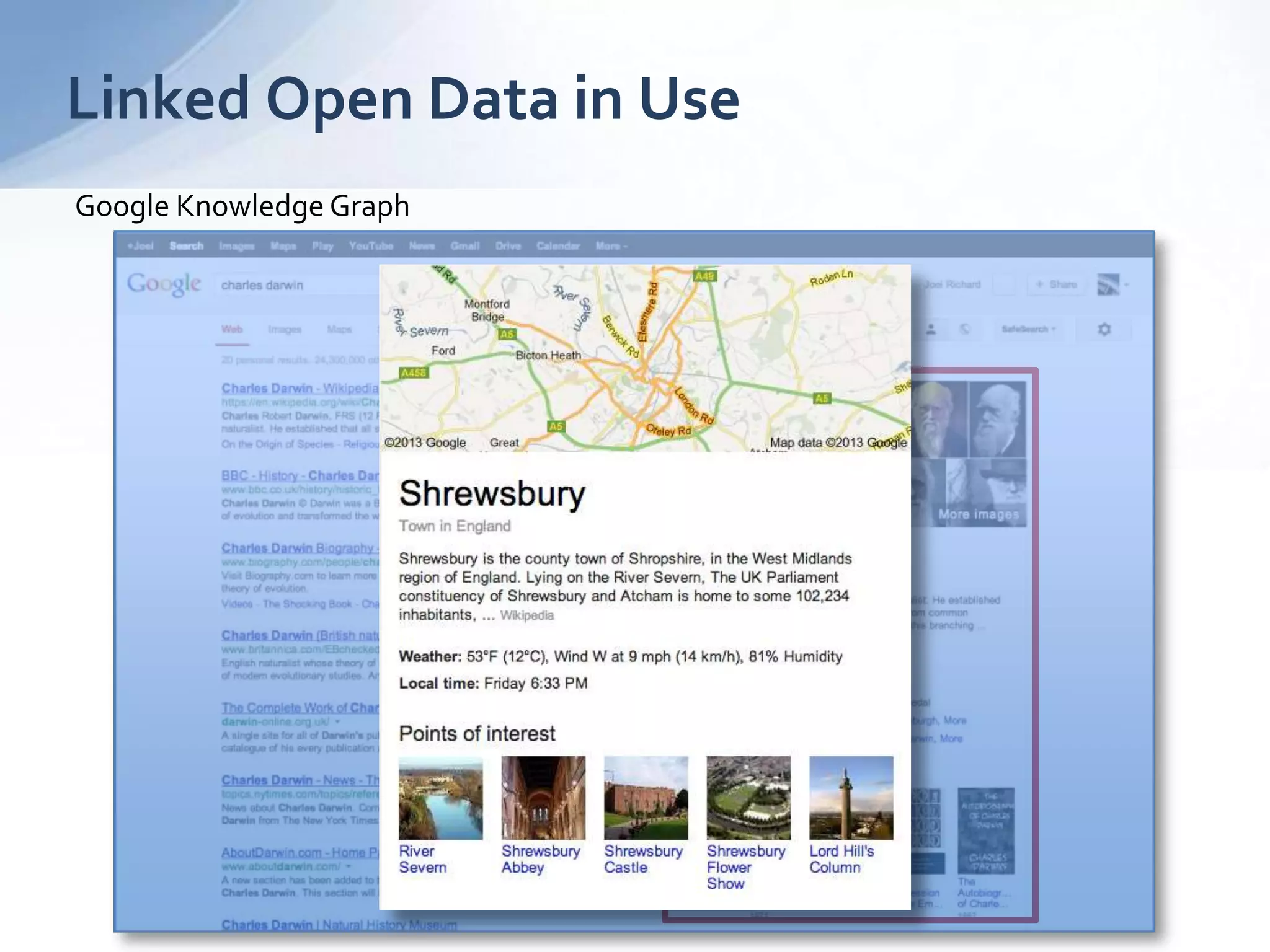Open Charles Darwin - Wikipedia result
The image size is (1270, 952).
coord(300,388)
